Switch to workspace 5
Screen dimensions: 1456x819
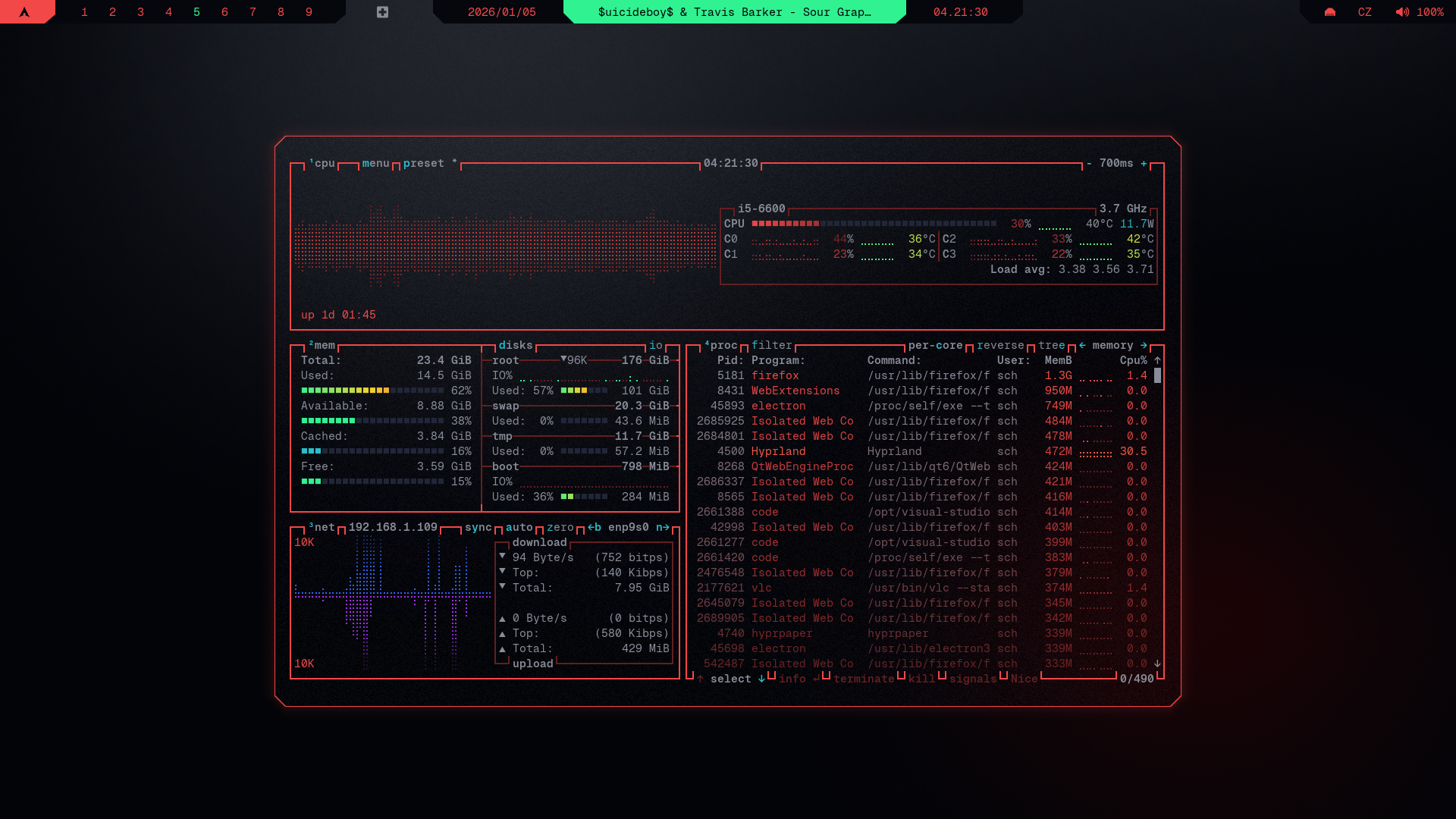[x=196, y=12]
